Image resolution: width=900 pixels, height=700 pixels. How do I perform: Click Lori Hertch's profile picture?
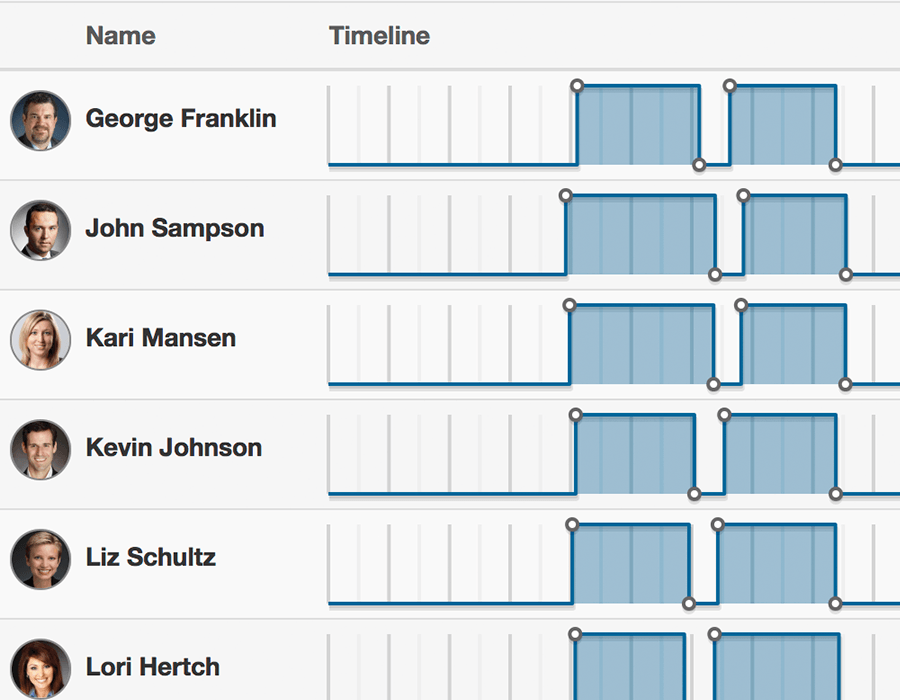coord(40,667)
